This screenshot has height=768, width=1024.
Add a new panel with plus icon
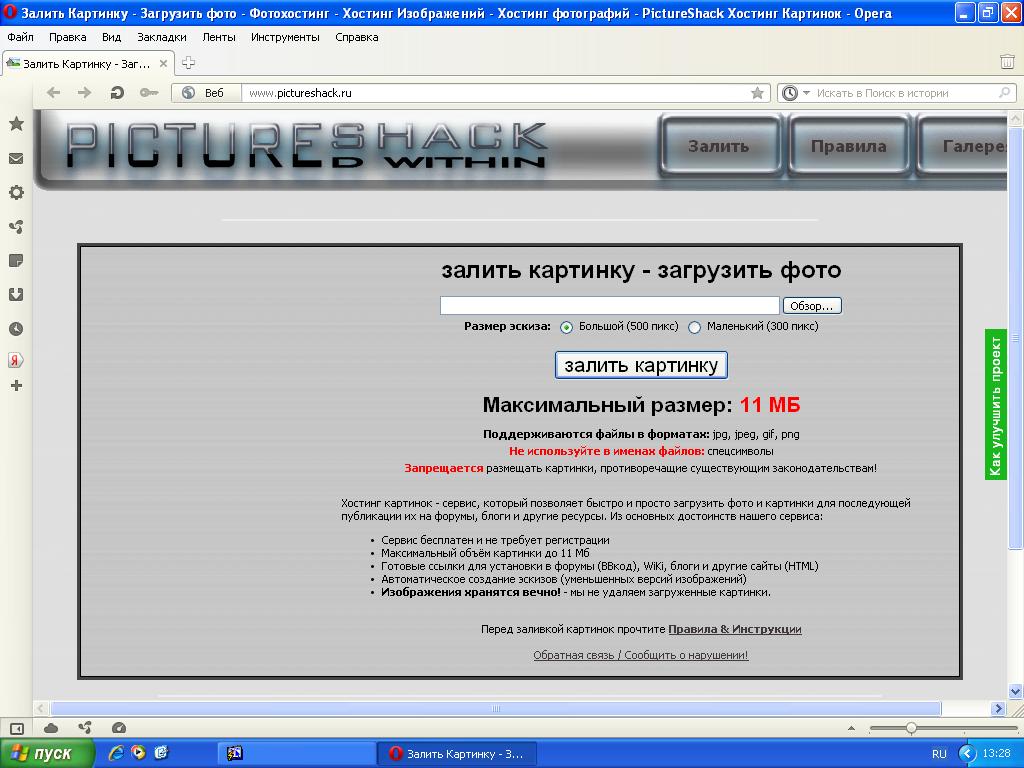pos(16,386)
